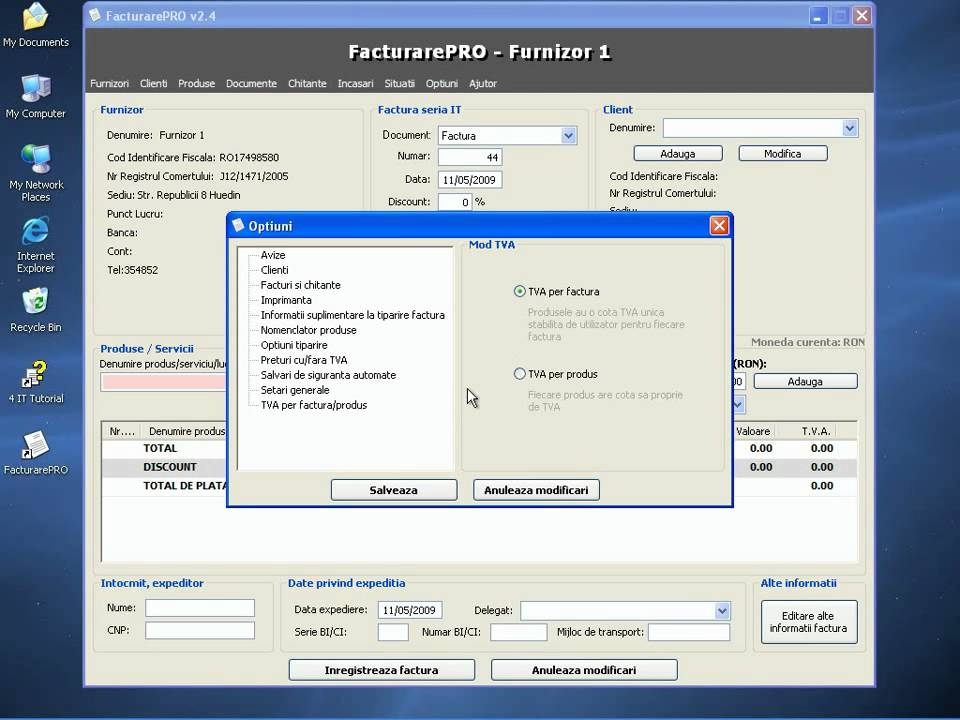The image size is (960, 720).
Task: Click Data expediere field
Action: [x=410, y=610]
